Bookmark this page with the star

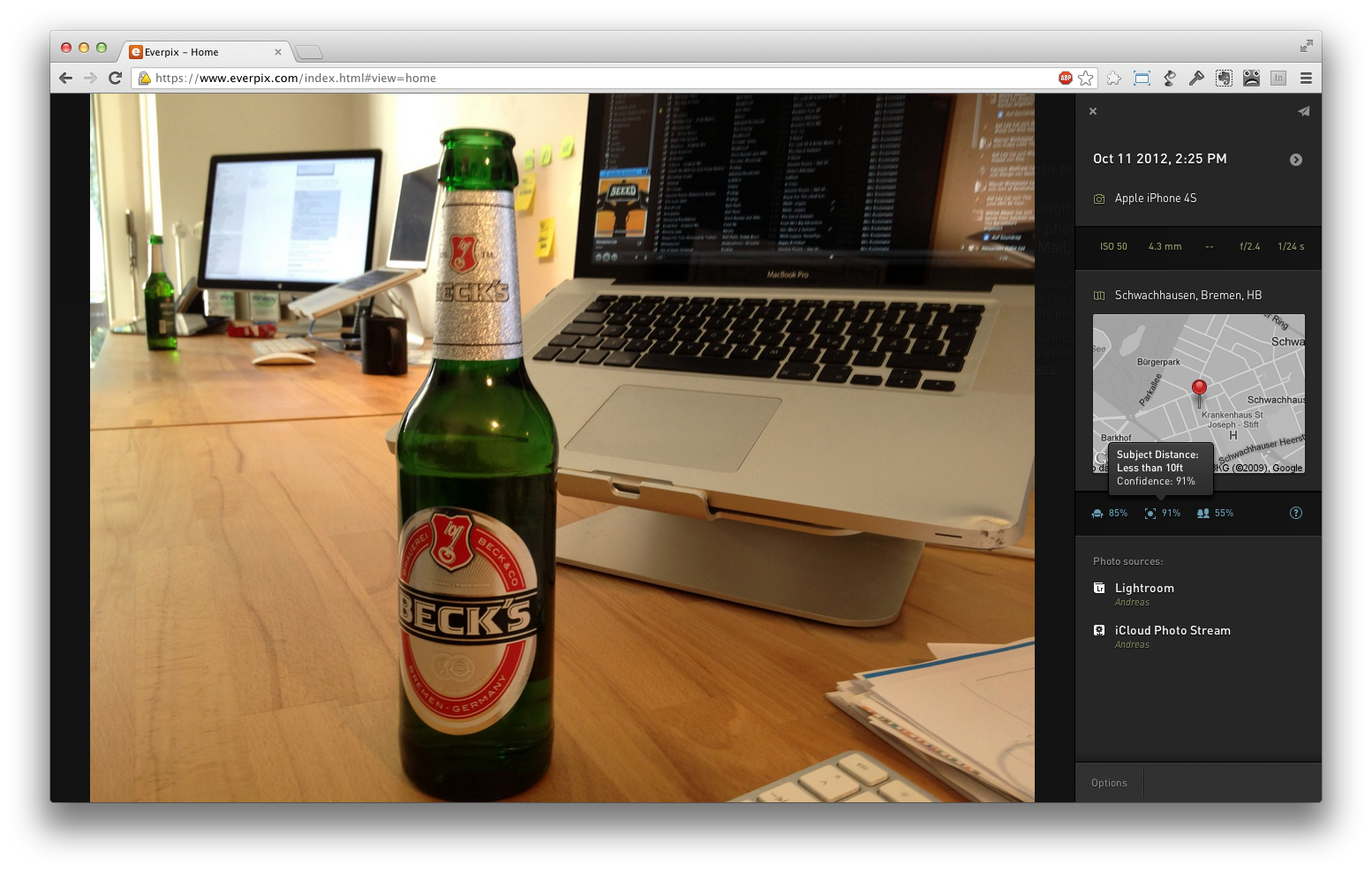click(x=1086, y=78)
